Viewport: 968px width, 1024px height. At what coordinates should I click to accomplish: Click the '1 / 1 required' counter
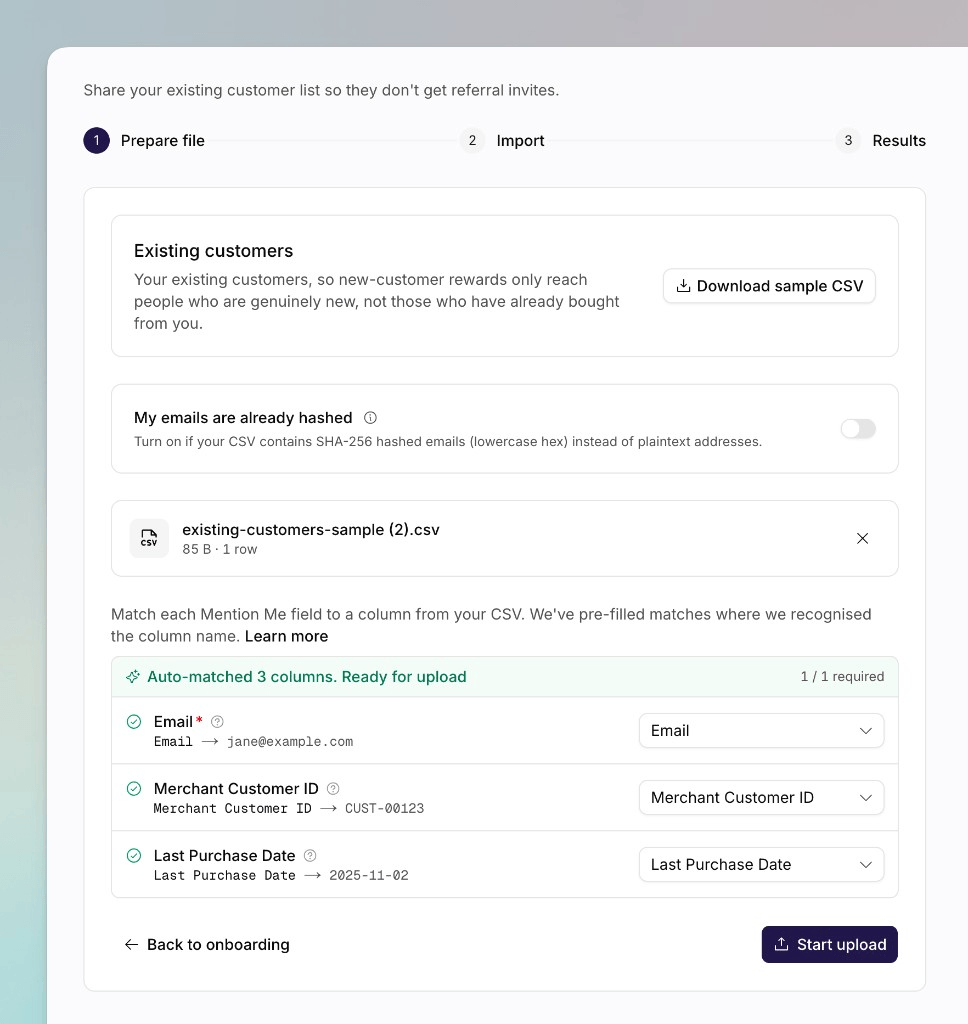pyautogui.click(x=842, y=677)
